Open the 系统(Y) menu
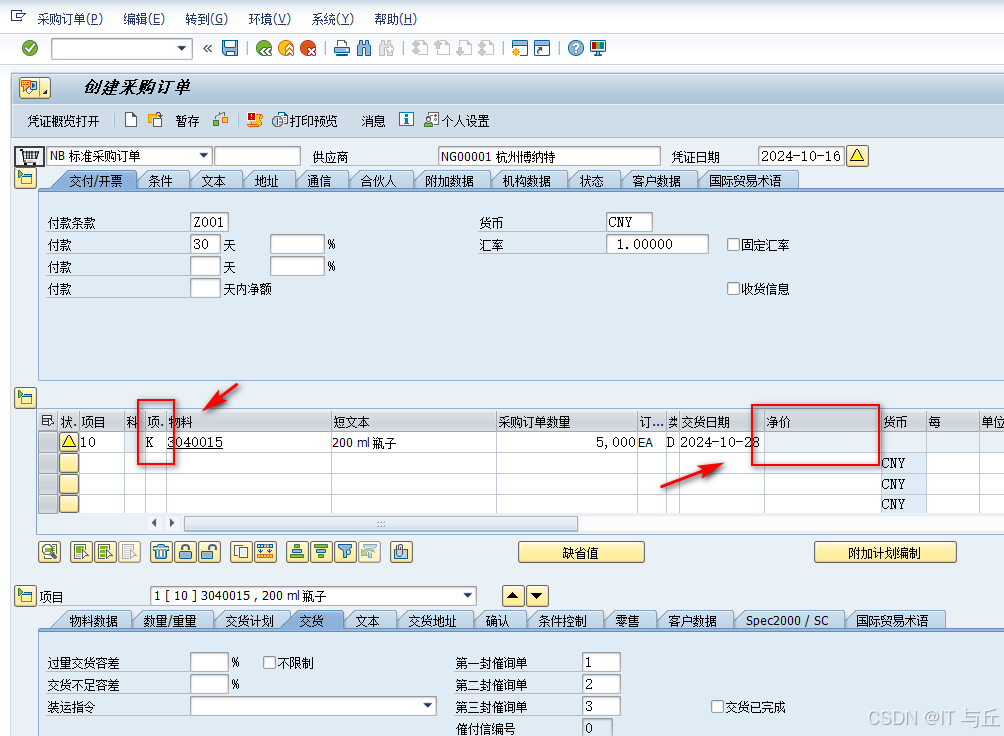 pyautogui.click(x=334, y=18)
